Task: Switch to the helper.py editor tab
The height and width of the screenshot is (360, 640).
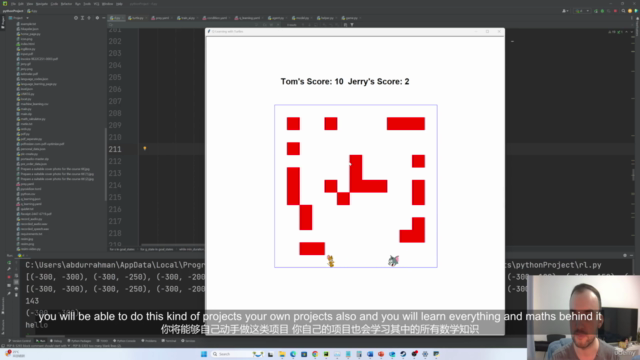Action: pos(325,18)
